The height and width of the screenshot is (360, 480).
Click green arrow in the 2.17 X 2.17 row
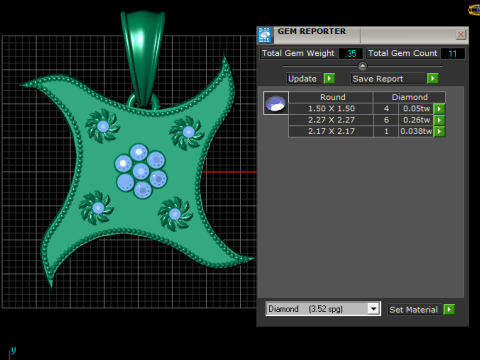[439, 131]
